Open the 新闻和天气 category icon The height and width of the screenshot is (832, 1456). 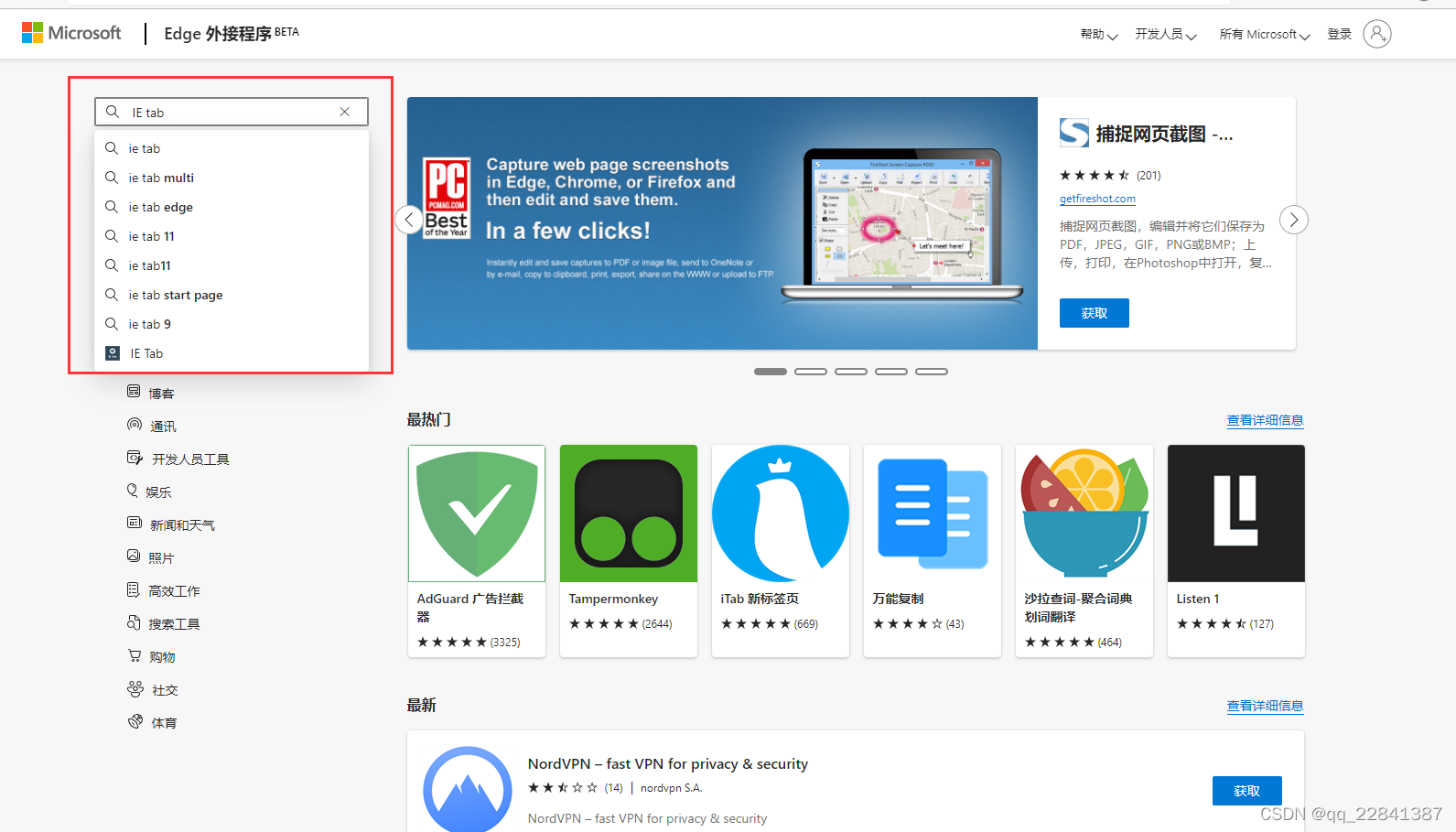[x=135, y=523]
